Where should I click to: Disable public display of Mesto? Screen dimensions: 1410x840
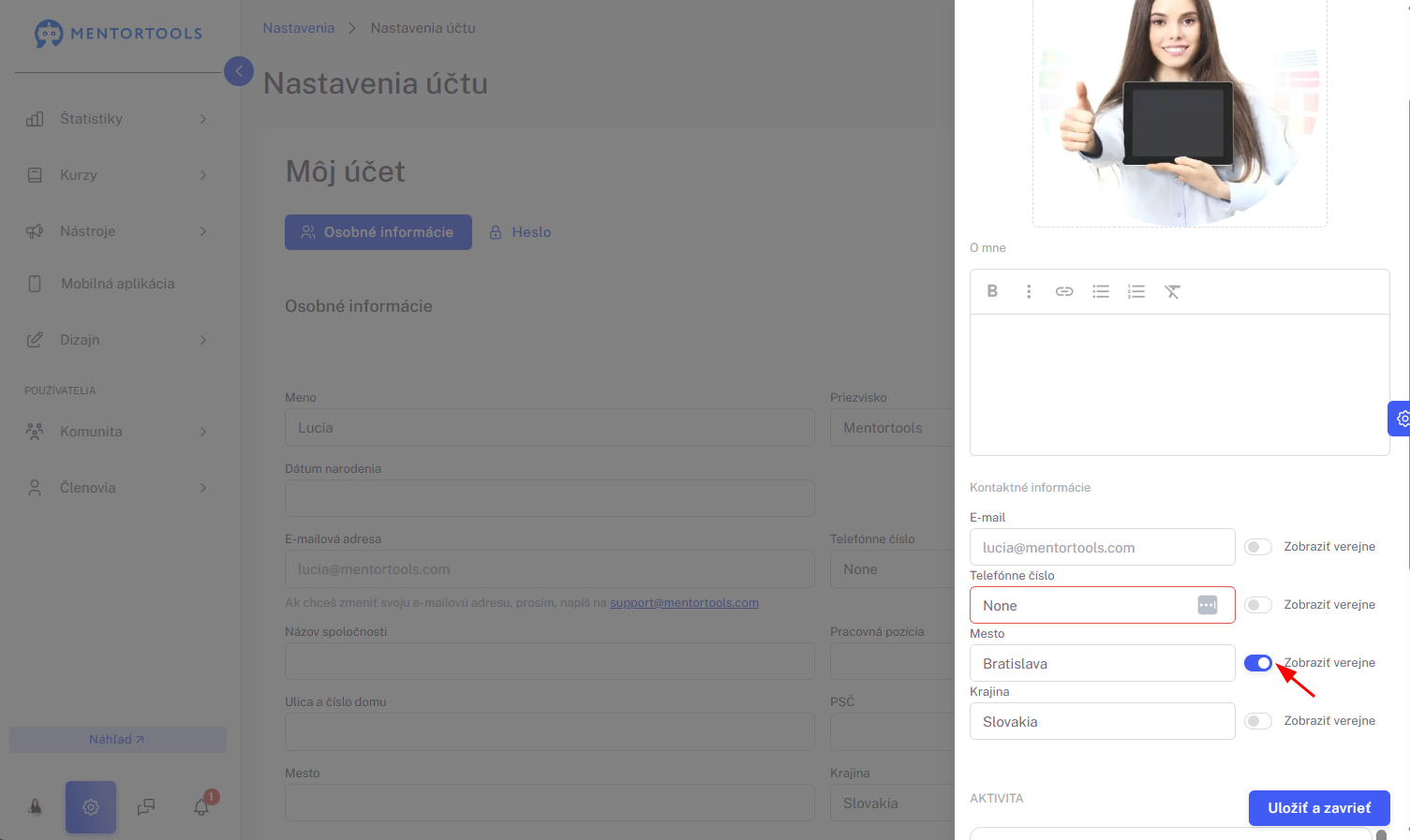click(1257, 663)
